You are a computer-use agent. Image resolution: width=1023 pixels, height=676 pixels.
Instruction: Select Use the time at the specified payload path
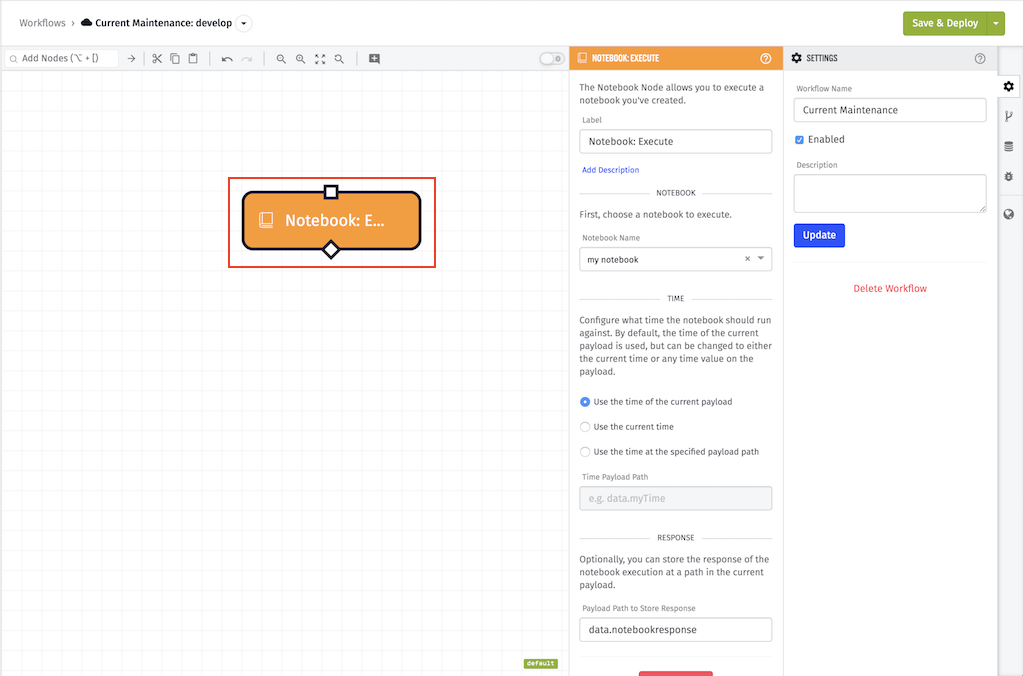[x=585, y=452]
